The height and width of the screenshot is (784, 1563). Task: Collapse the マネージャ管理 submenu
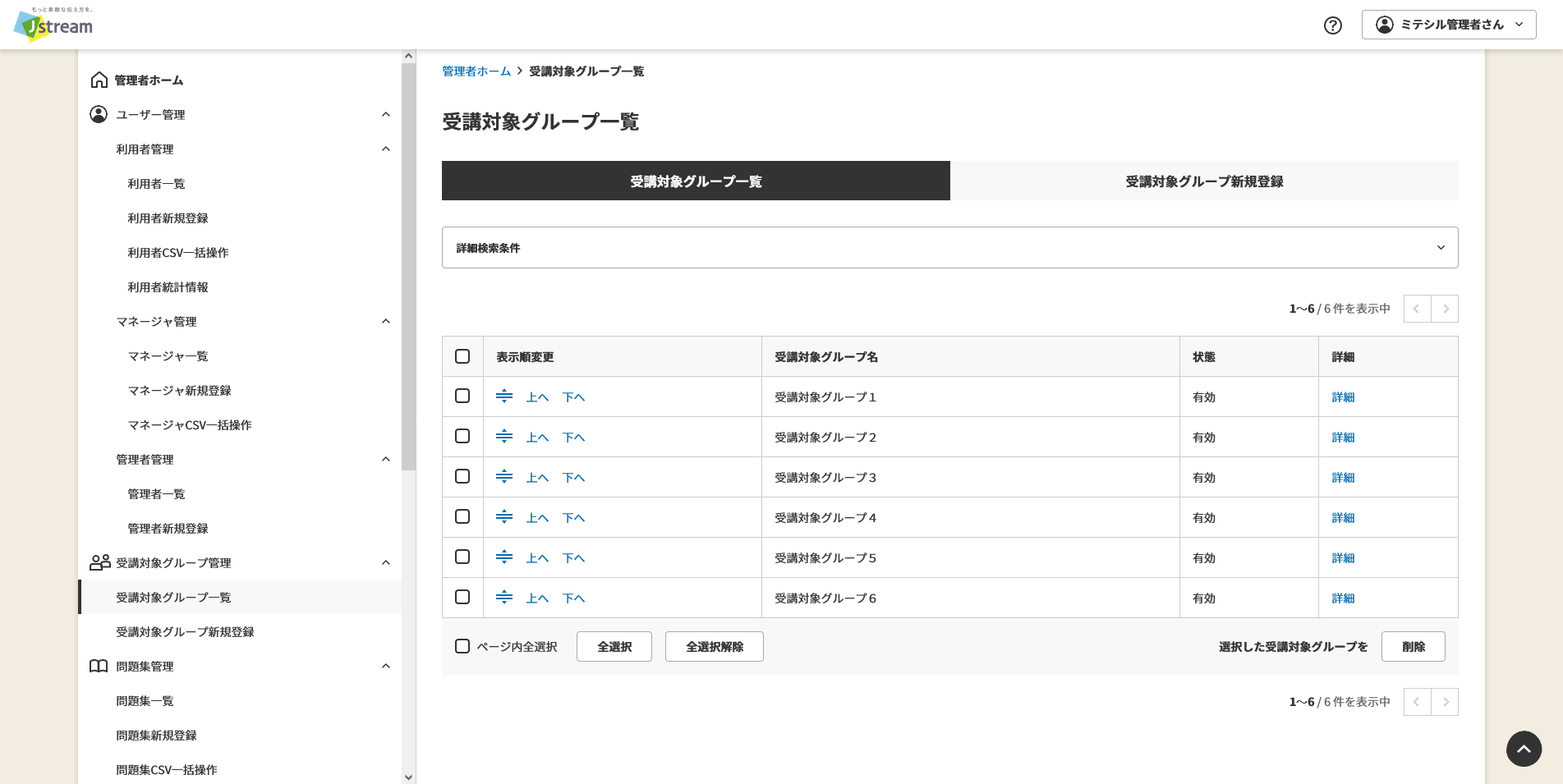click(x=386, y=321)
